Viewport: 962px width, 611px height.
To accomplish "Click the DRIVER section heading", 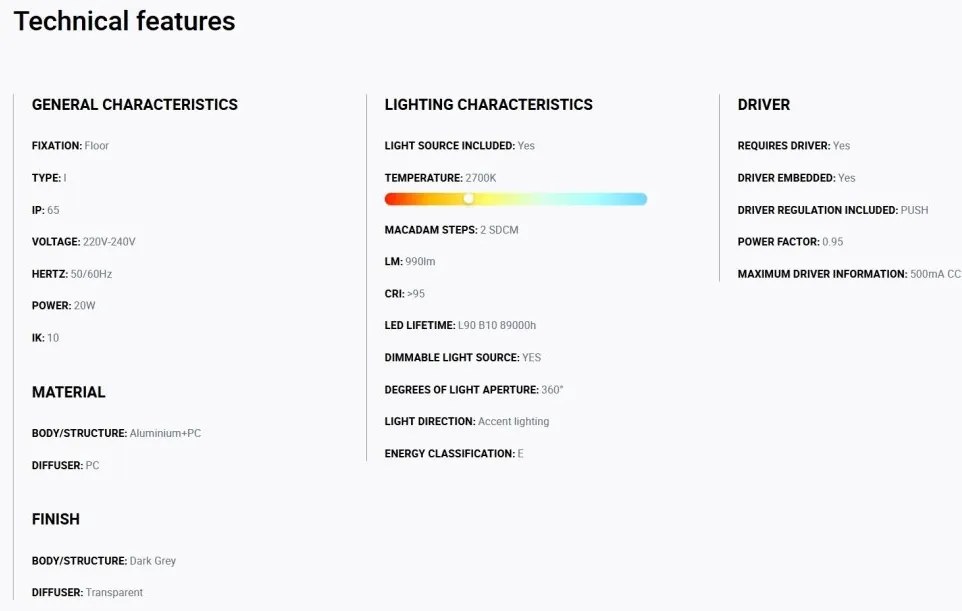I will (x=763, y=105).
